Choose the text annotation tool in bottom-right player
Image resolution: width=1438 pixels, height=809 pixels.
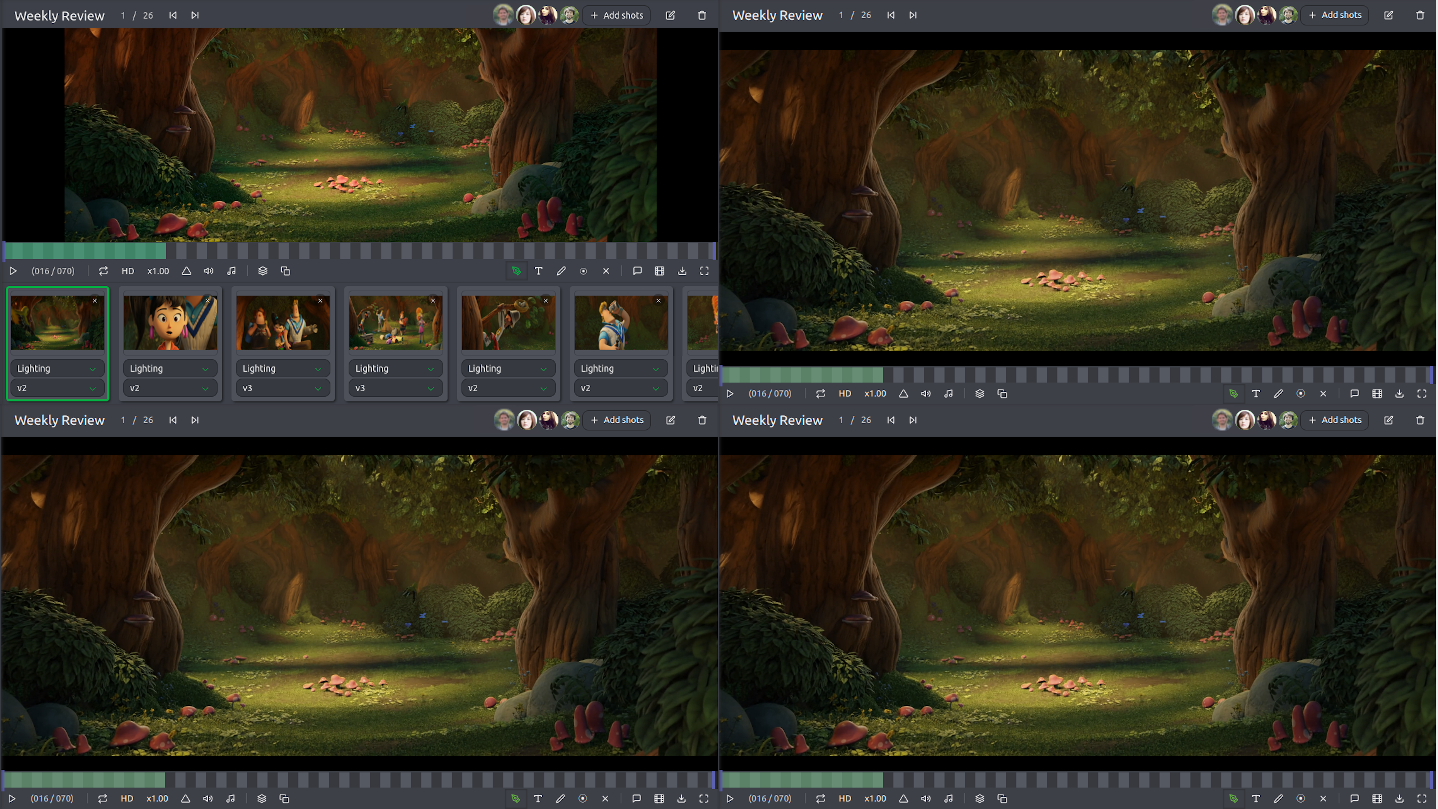point(1256,799)
